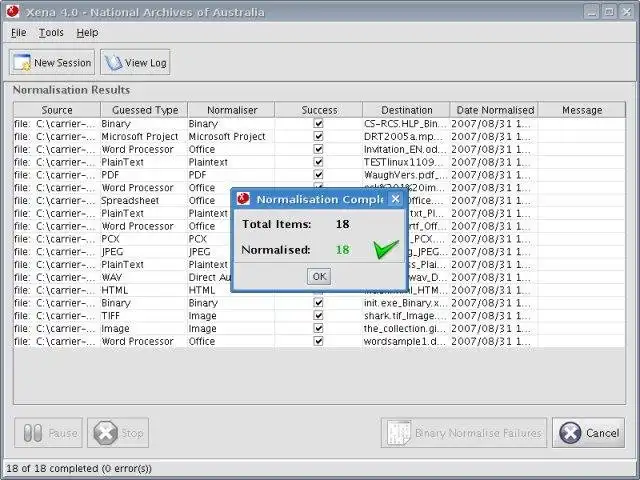This screenshot has width=640, height=480.
Task: Click destination cell TESTlinux1109...
Action: pos(406,162)
